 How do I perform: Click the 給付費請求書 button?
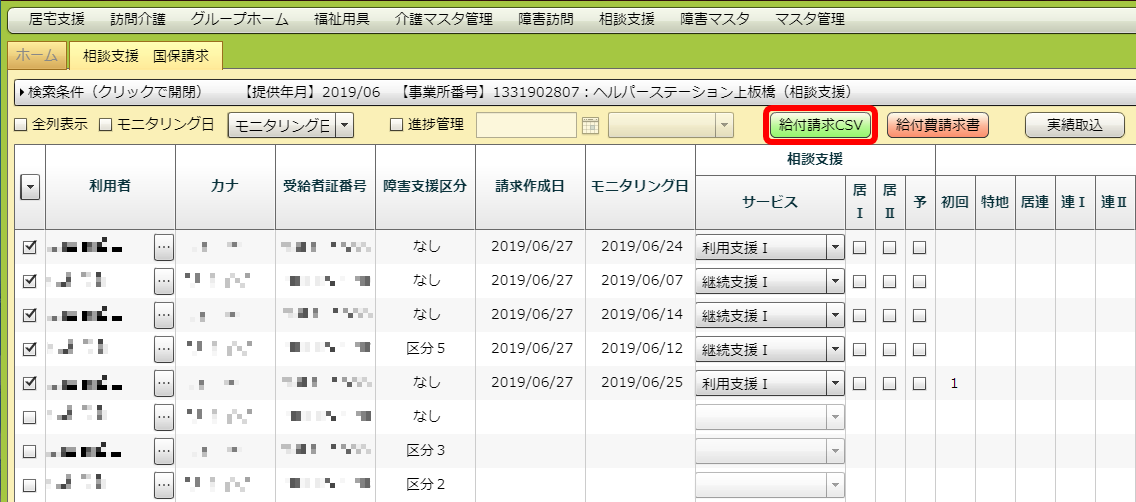tap(937, 125)
